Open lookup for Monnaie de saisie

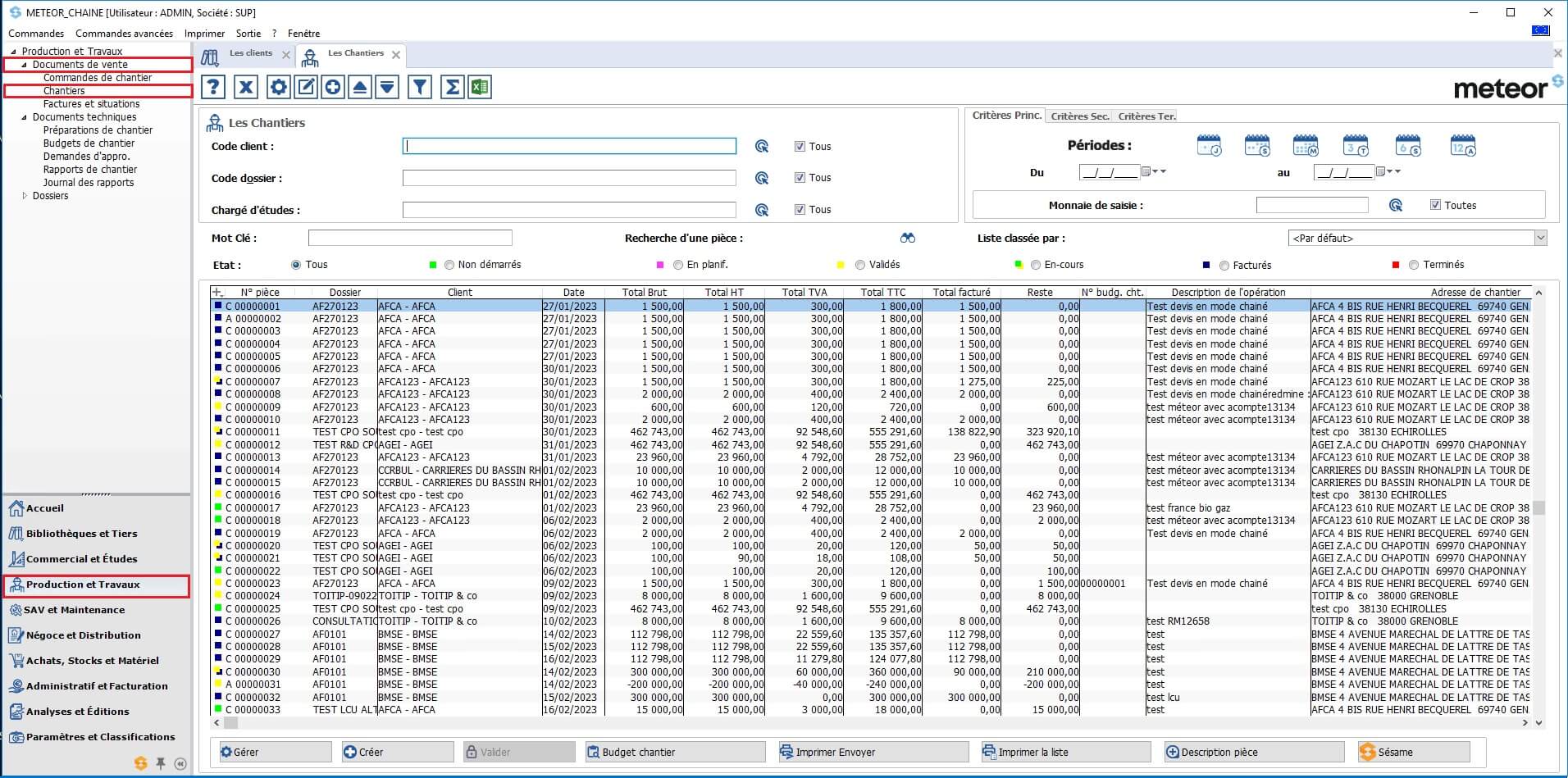click(1396, 205)
